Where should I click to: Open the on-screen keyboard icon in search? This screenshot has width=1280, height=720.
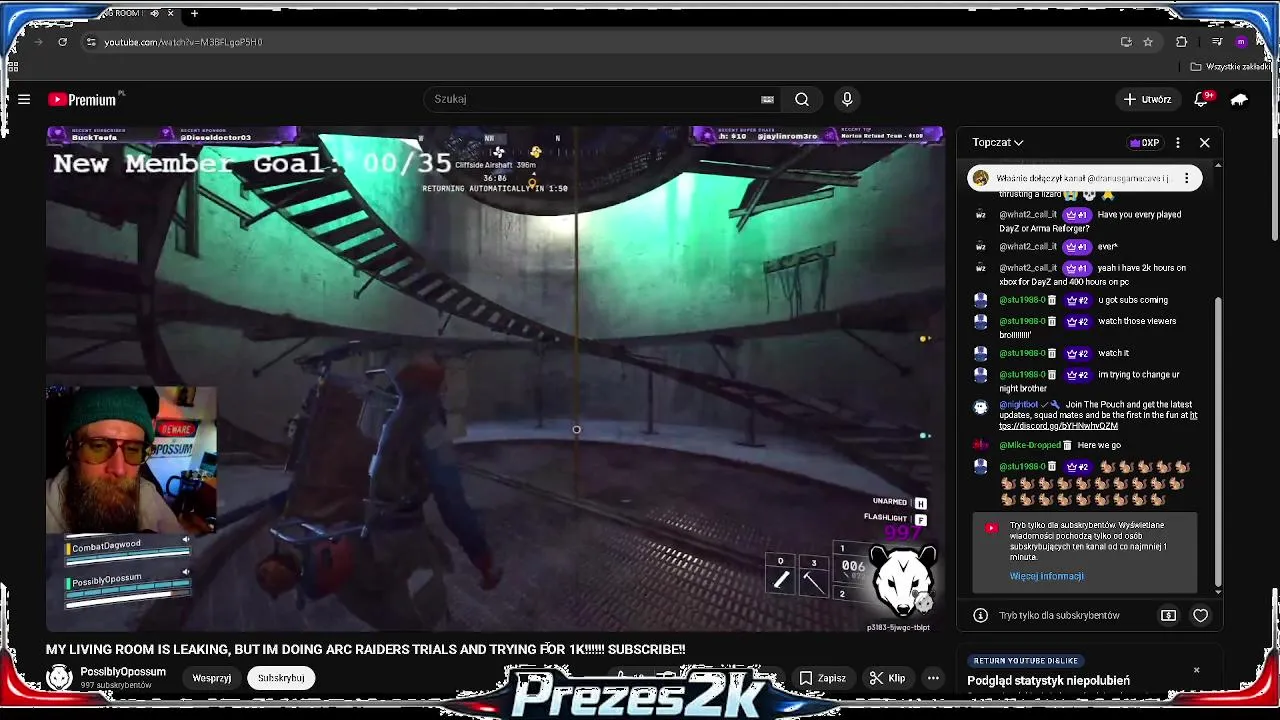click(x=767, y=99)
